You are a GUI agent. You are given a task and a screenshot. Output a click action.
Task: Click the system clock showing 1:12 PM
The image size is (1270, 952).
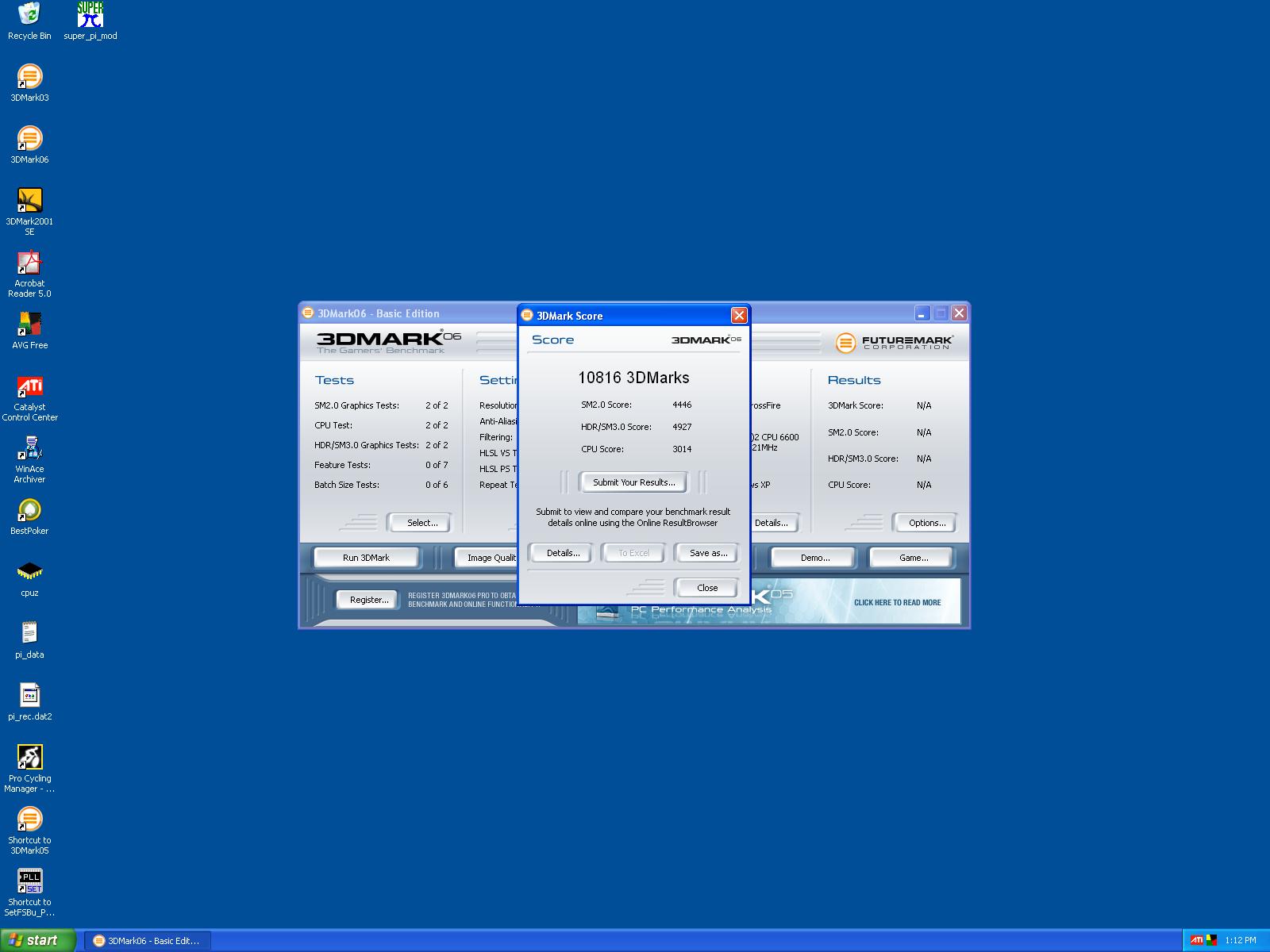pos(1241,941)
